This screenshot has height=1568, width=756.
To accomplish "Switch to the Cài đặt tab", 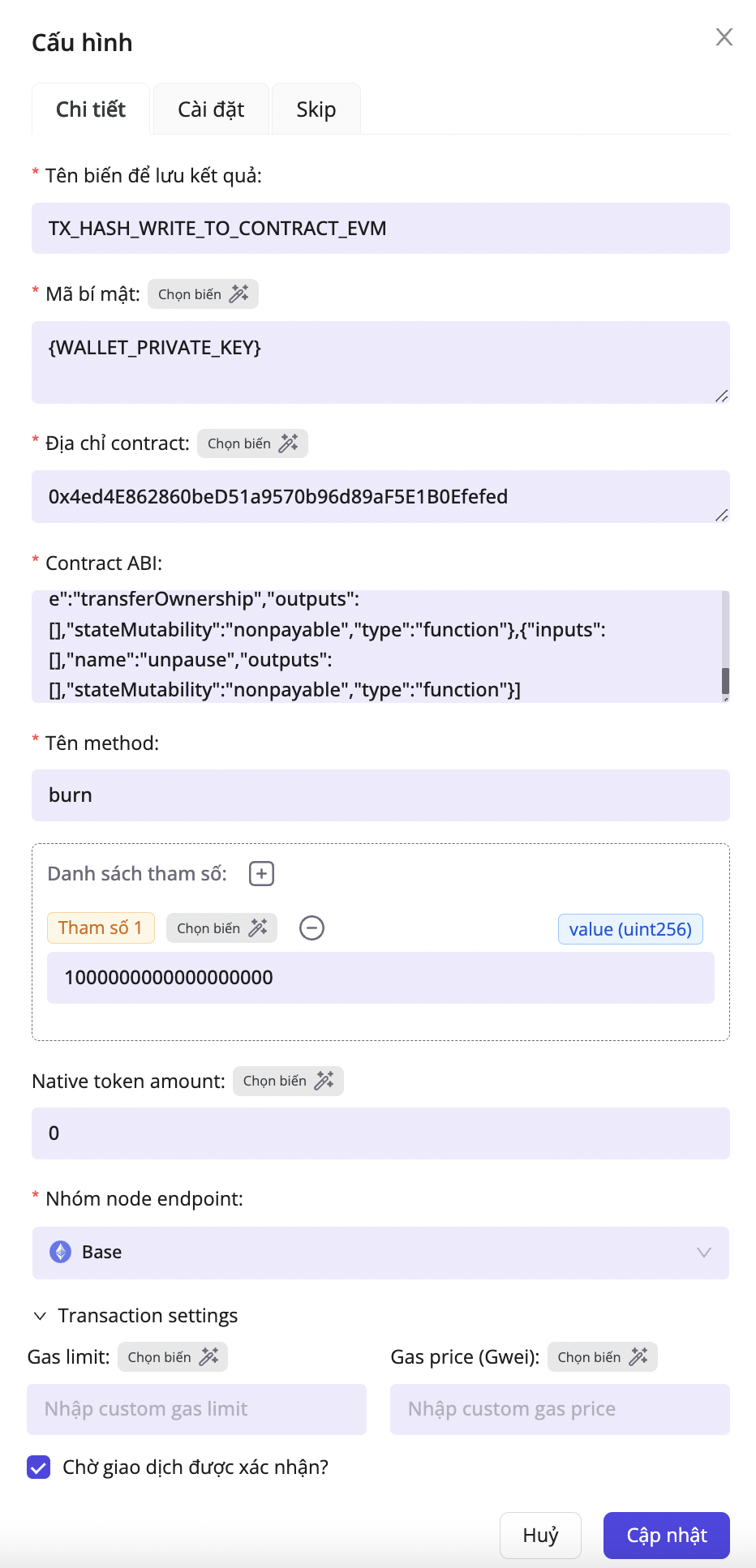I will click(211, 109).
